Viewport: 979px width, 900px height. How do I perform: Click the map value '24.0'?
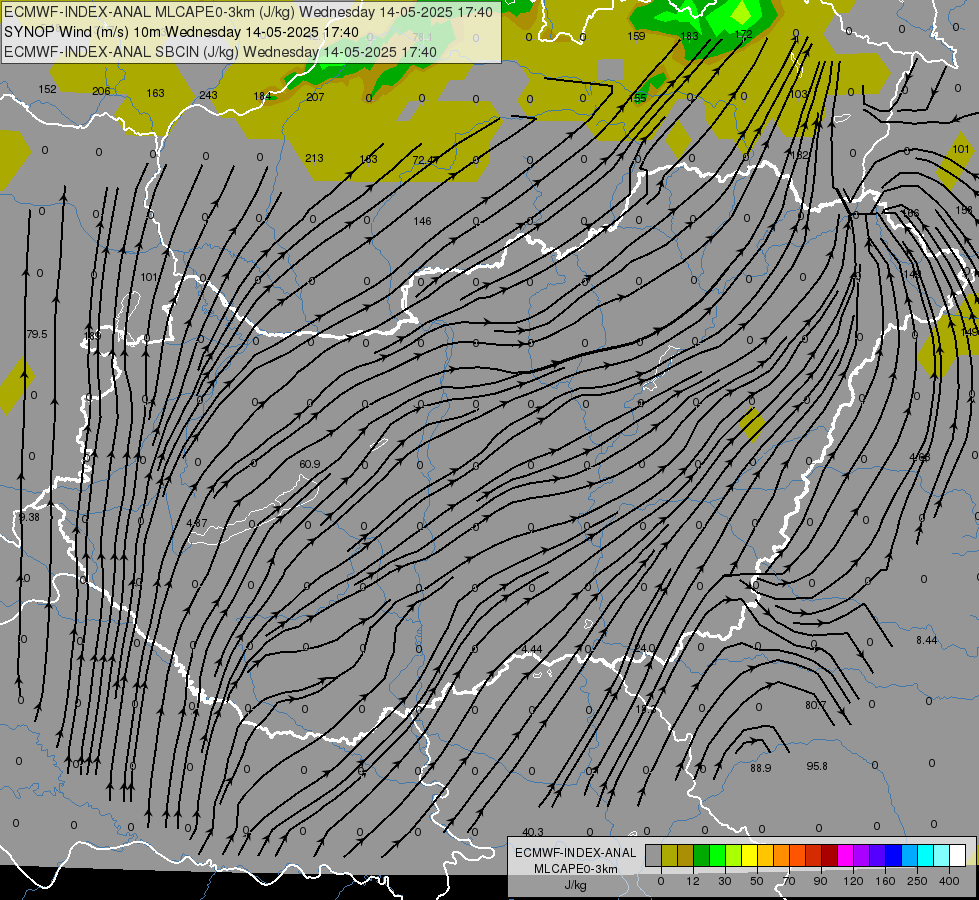[644, 648]
